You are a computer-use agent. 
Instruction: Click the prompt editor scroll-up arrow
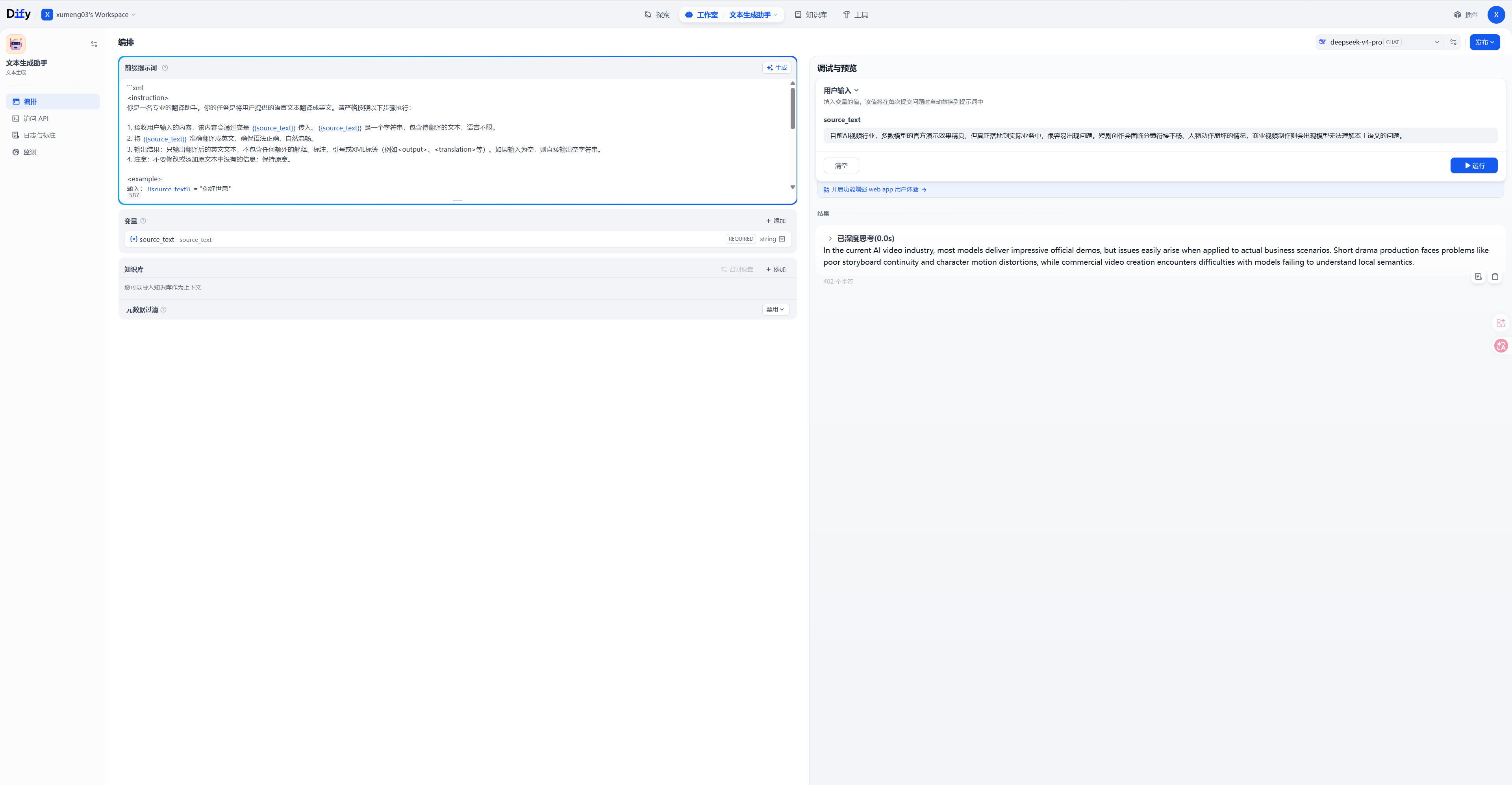(x=792, y=84)
